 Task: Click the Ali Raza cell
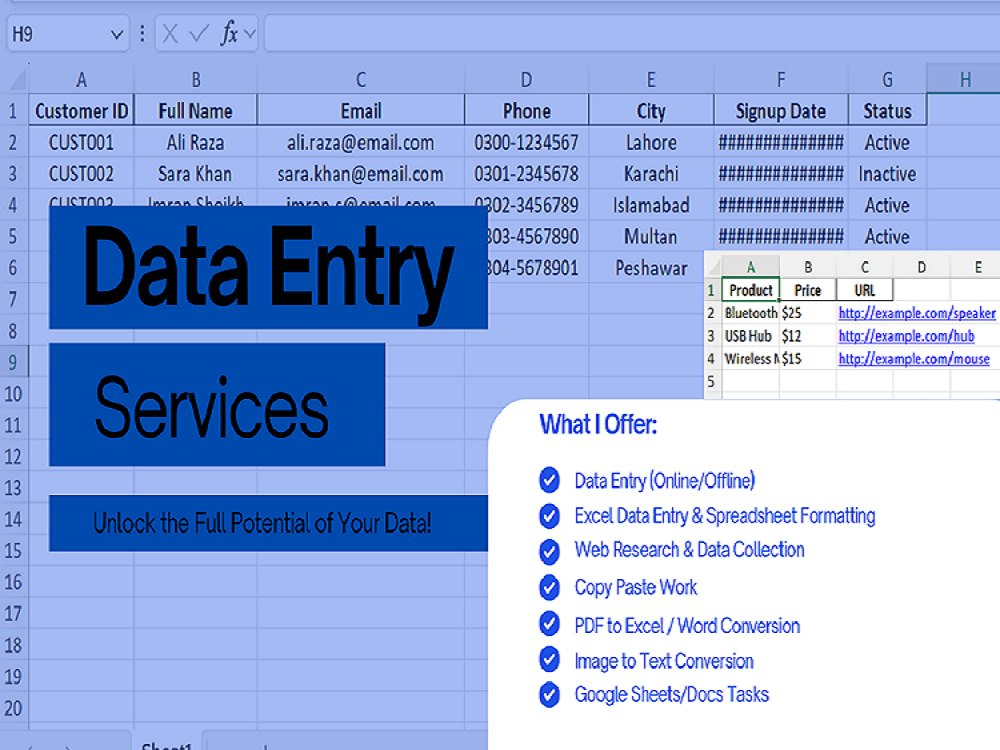pos(196,142)
